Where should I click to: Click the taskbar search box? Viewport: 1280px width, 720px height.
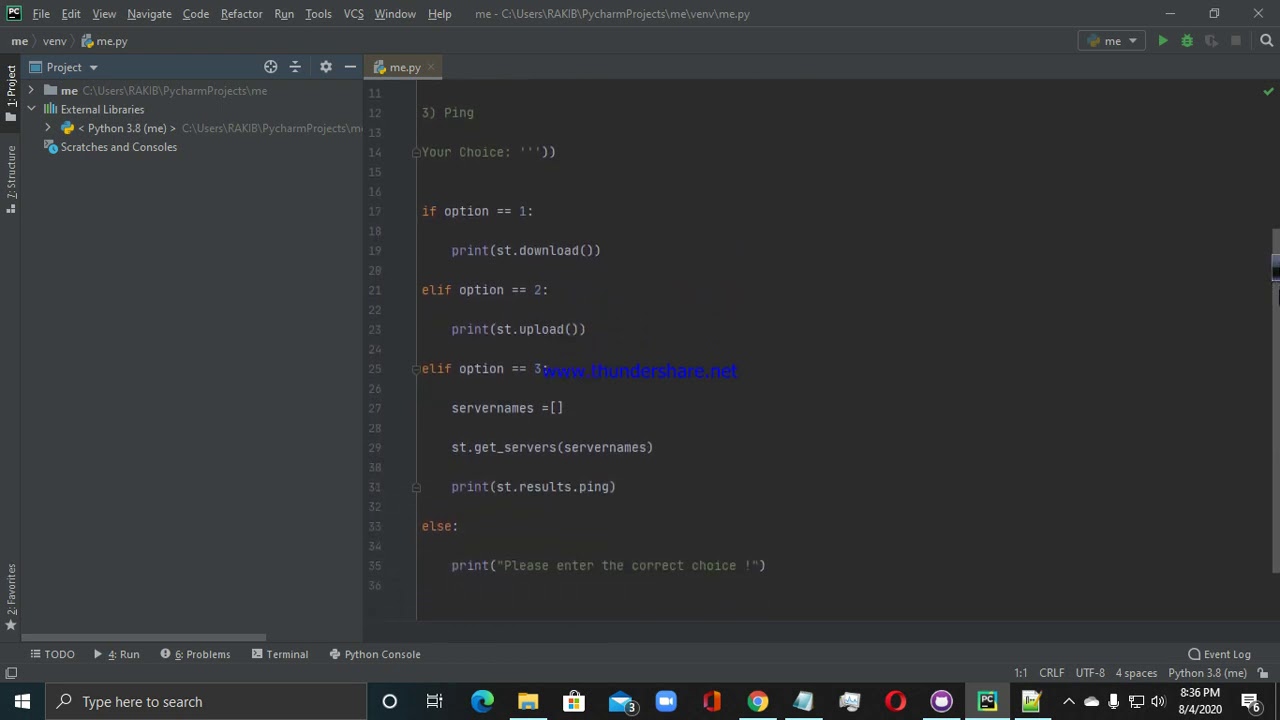point(205,701)
